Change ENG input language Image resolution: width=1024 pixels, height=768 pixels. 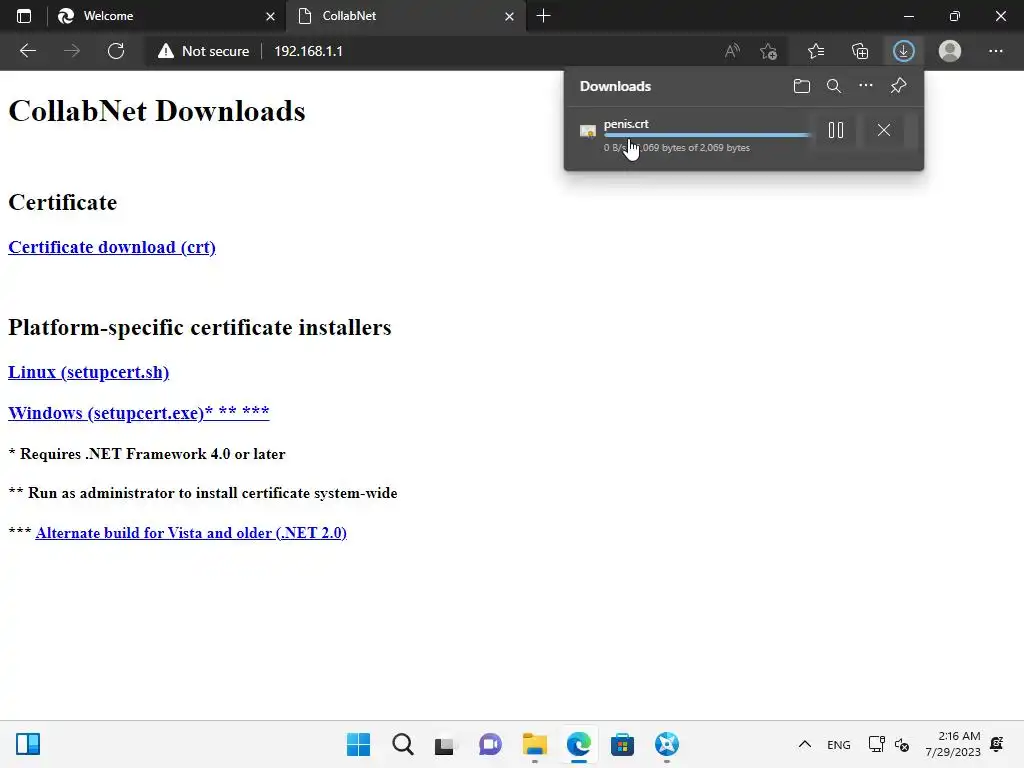click(x=839, y=744)
